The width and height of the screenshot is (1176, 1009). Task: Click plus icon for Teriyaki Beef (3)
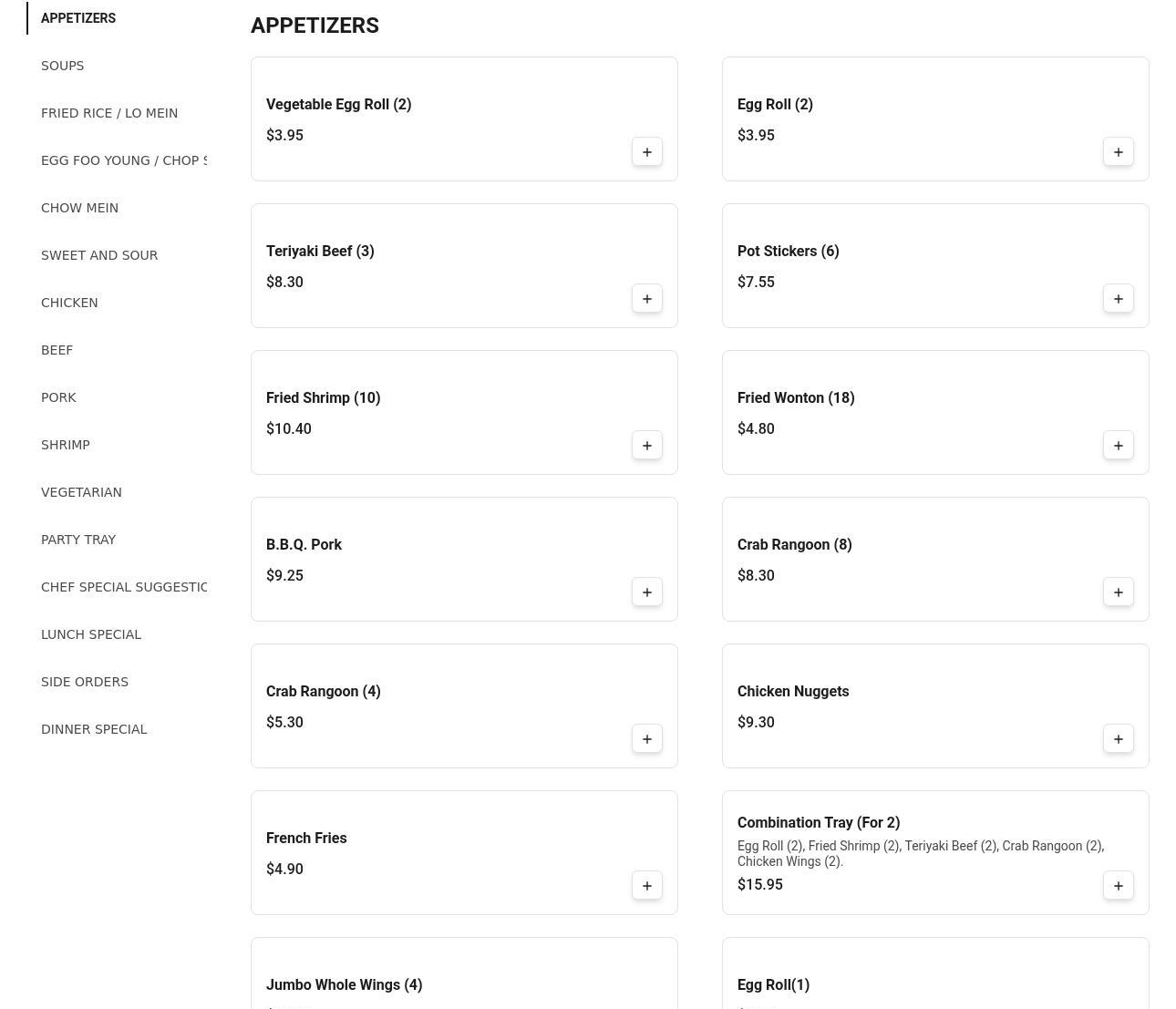pos(647,299)
